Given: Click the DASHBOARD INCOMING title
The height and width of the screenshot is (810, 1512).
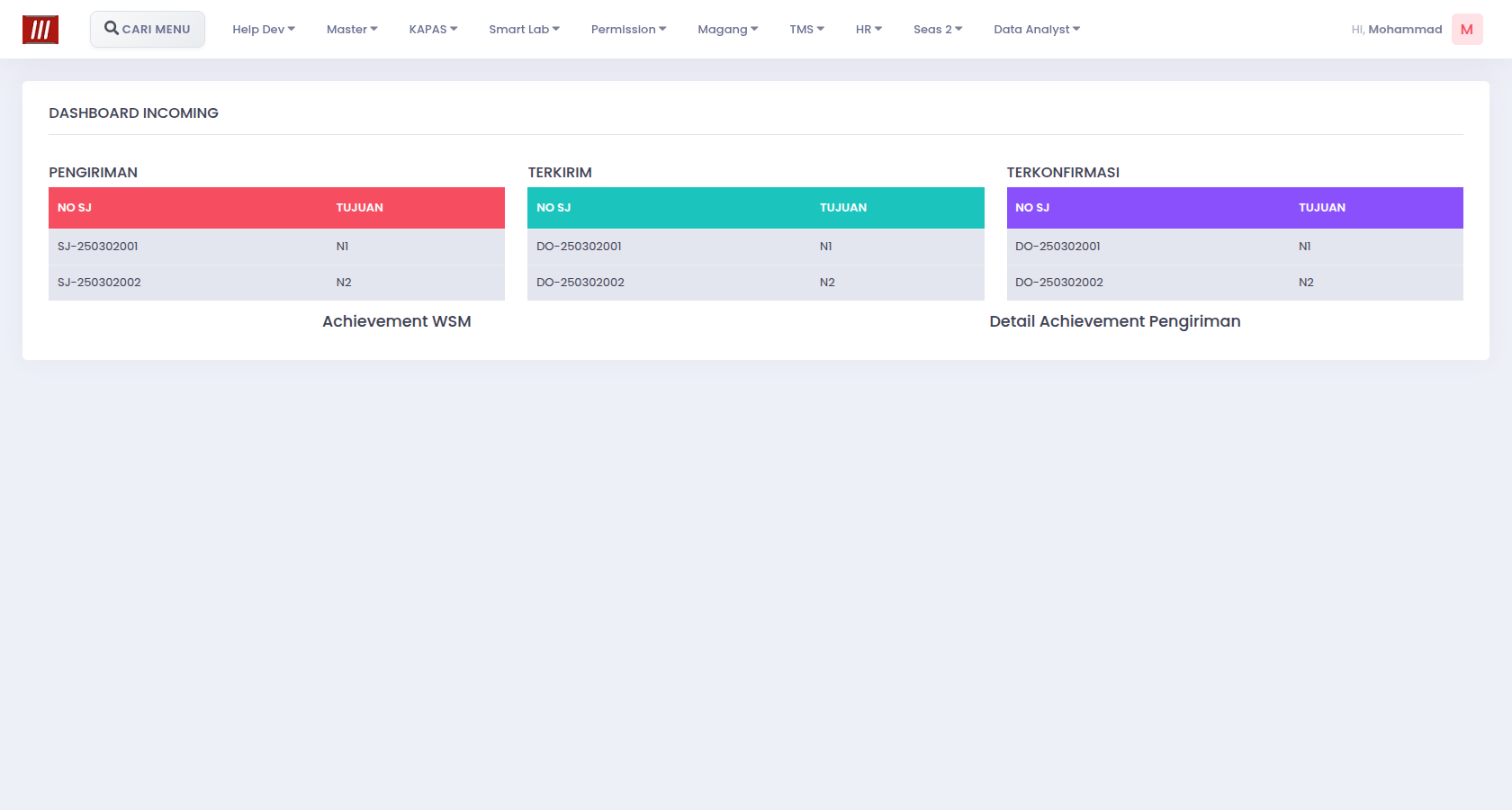Looking at the screenshot, I should pyautogui.click(x=133, y=113).
